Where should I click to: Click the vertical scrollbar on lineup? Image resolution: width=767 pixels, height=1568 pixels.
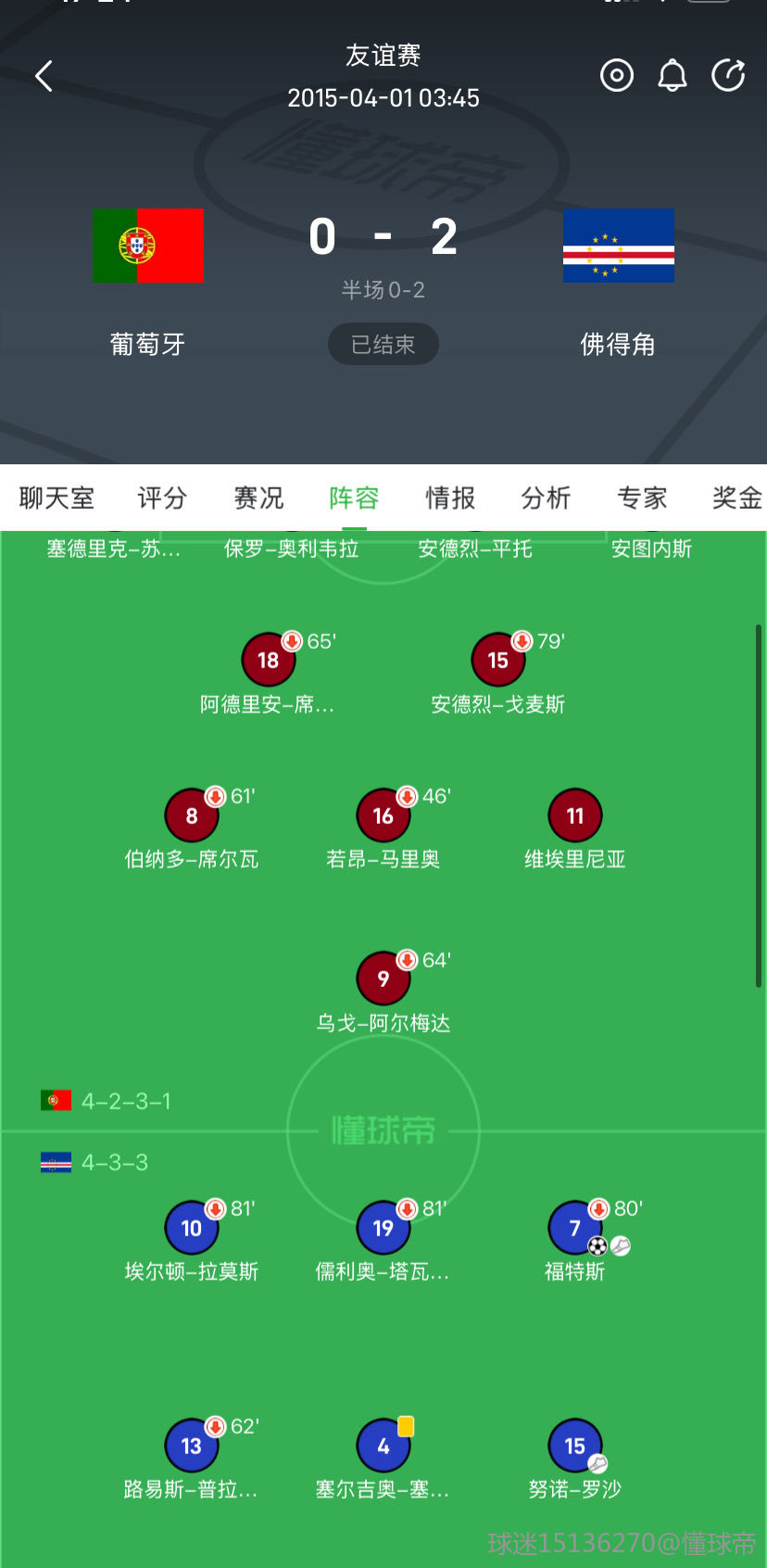(759, 806)
